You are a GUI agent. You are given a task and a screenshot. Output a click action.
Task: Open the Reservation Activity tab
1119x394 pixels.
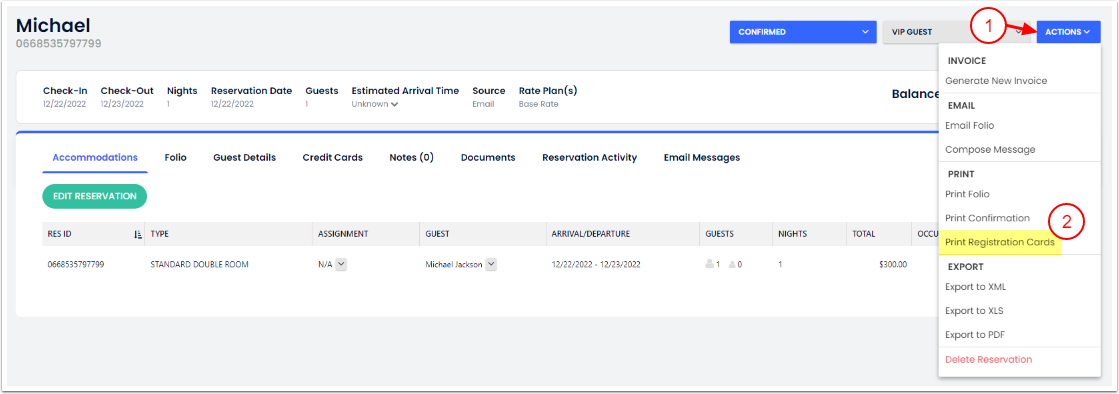(589, 158)
